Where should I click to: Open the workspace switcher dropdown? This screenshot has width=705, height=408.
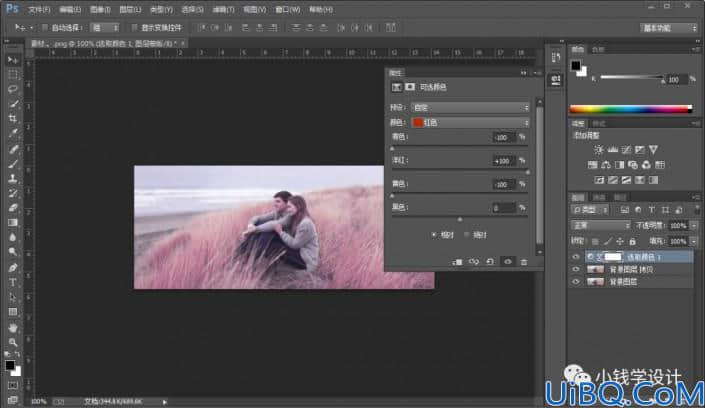669,28
